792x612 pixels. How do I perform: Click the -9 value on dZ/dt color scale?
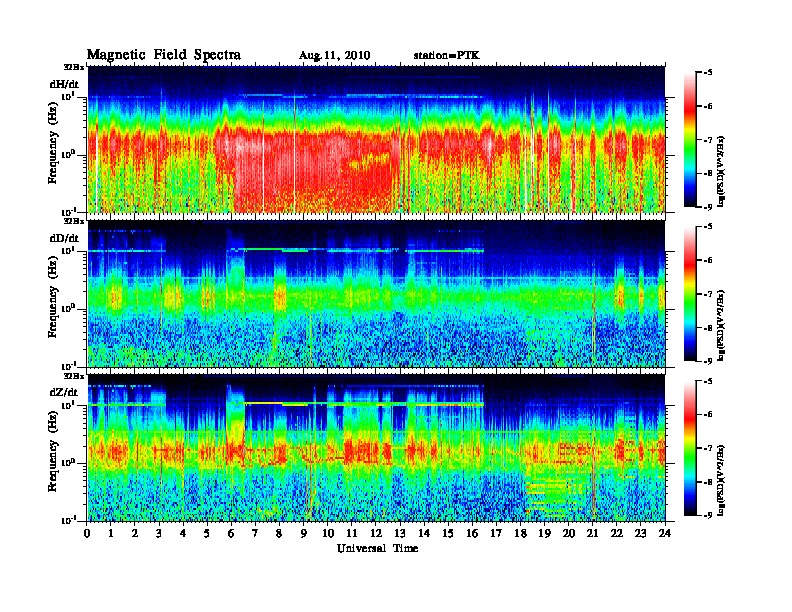(707, 515)
